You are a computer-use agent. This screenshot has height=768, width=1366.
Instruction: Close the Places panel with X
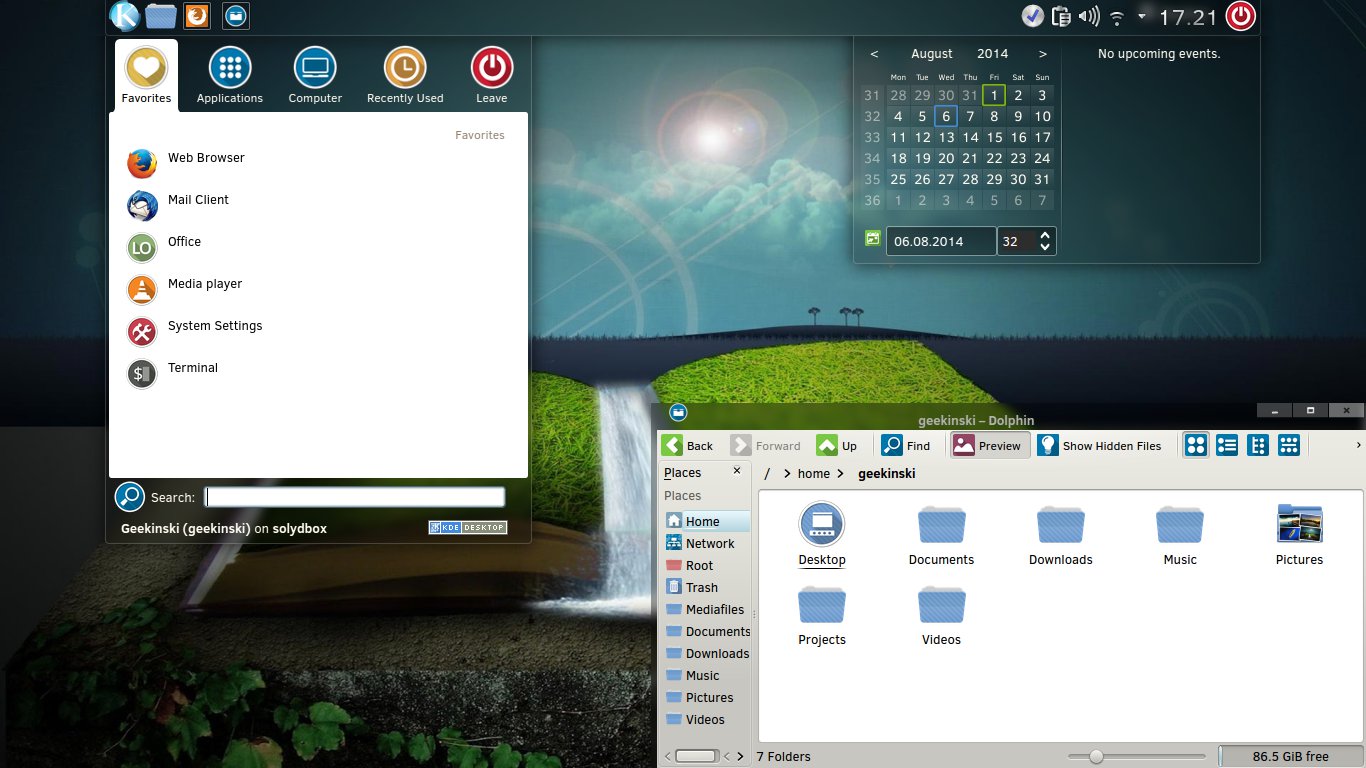pos(737,471)
